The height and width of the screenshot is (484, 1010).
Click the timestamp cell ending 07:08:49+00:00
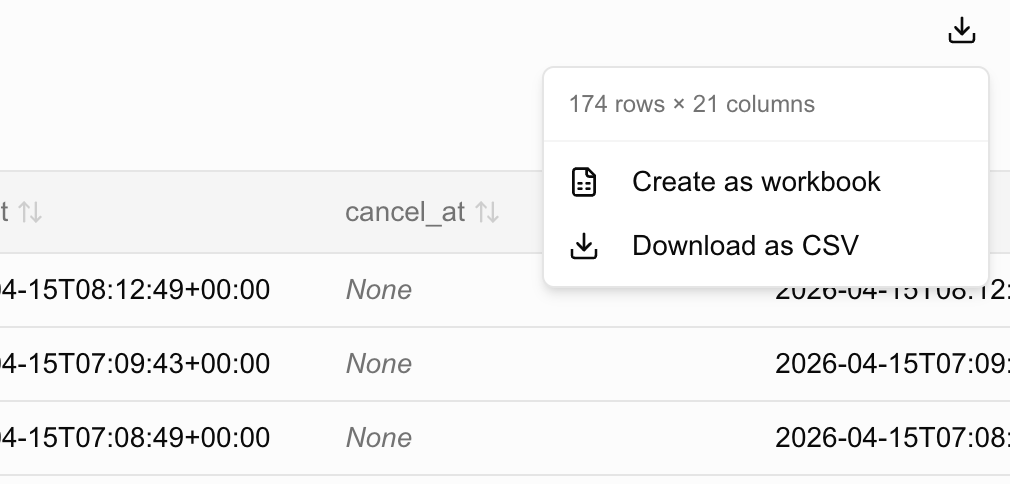coord(135,438)
